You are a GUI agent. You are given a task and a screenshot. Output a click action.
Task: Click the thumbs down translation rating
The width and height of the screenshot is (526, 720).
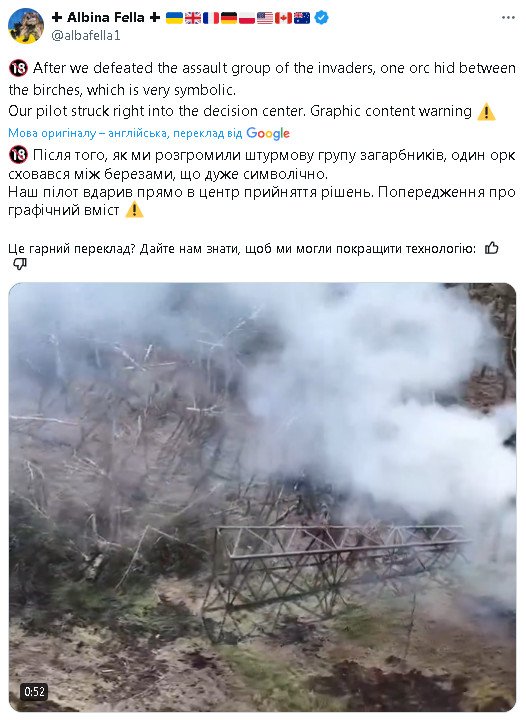(19, 264)
